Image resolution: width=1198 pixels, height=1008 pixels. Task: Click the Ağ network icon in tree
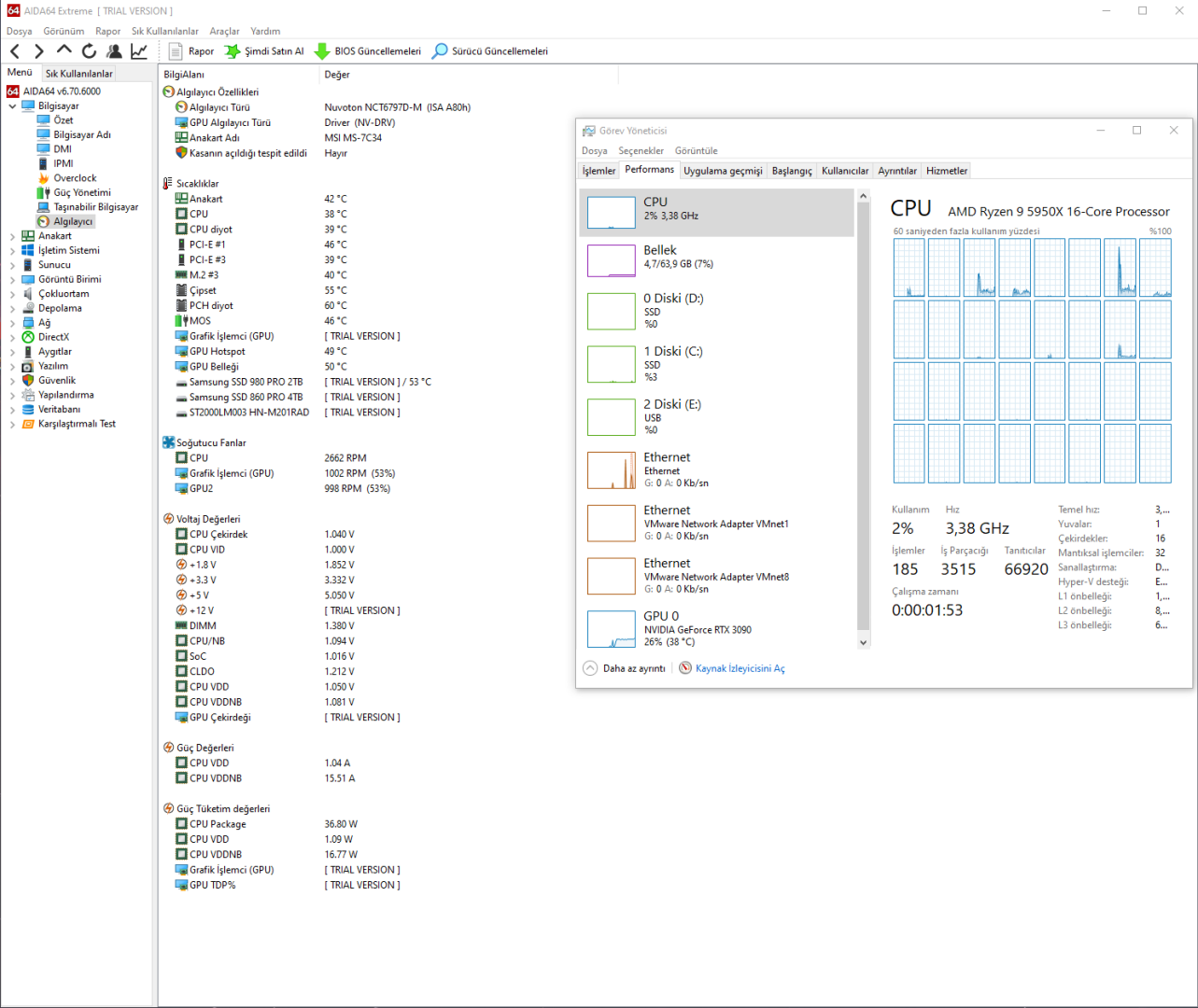[x=28, y=323]
